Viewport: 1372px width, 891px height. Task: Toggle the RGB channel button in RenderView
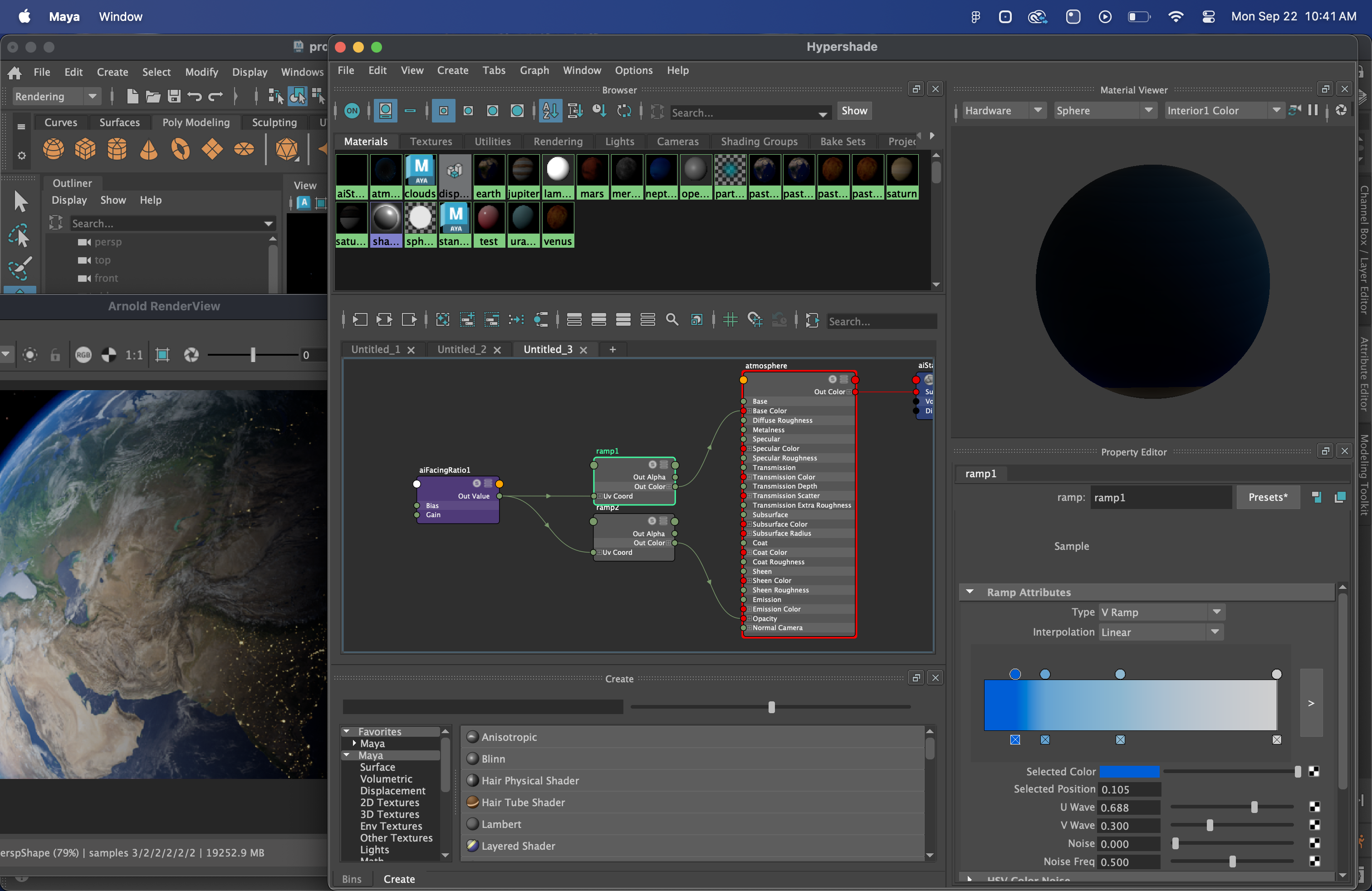point(83,355)
